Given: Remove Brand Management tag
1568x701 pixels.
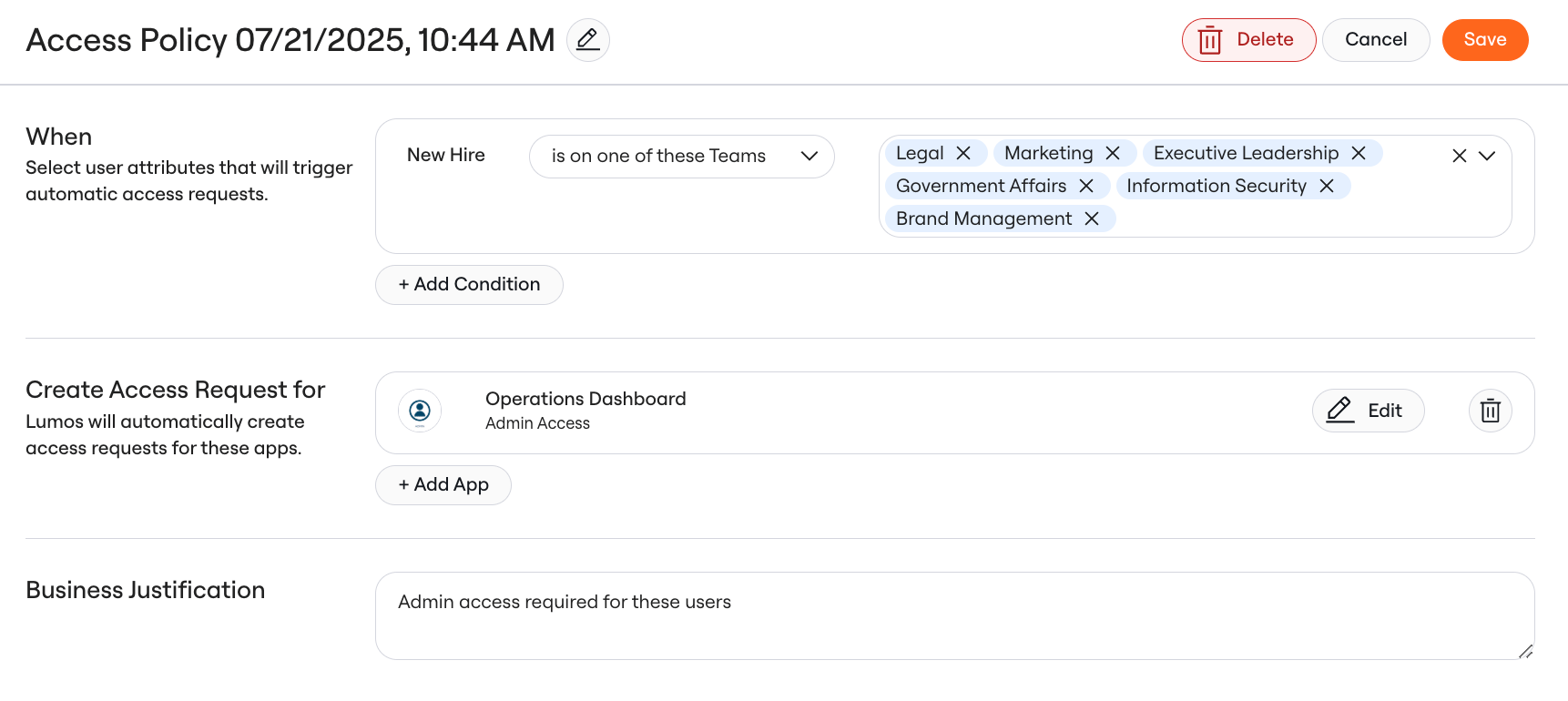Looking at the screenshot, I should click(x=1092, y=218).
